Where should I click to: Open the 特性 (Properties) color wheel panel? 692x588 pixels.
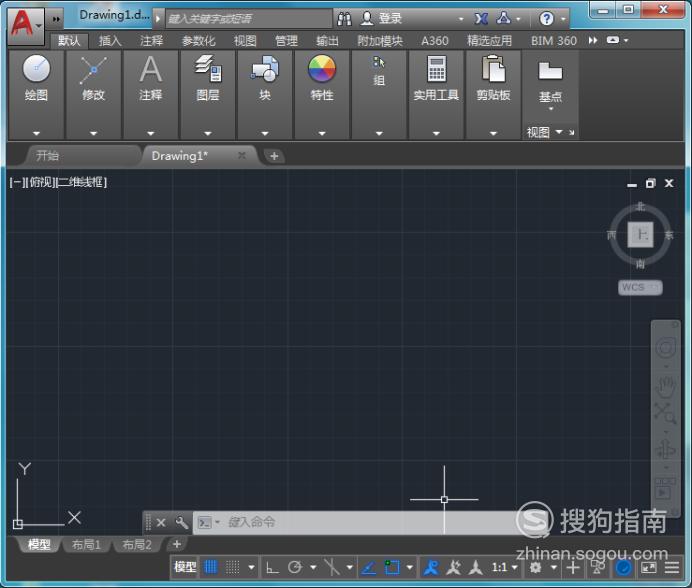(322, 79)
